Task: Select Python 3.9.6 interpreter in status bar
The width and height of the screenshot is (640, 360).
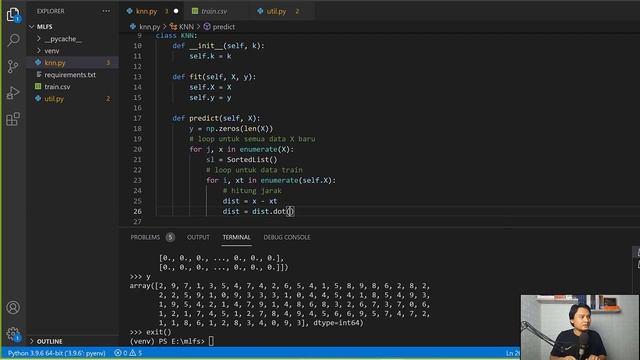Action: (57, 353)
